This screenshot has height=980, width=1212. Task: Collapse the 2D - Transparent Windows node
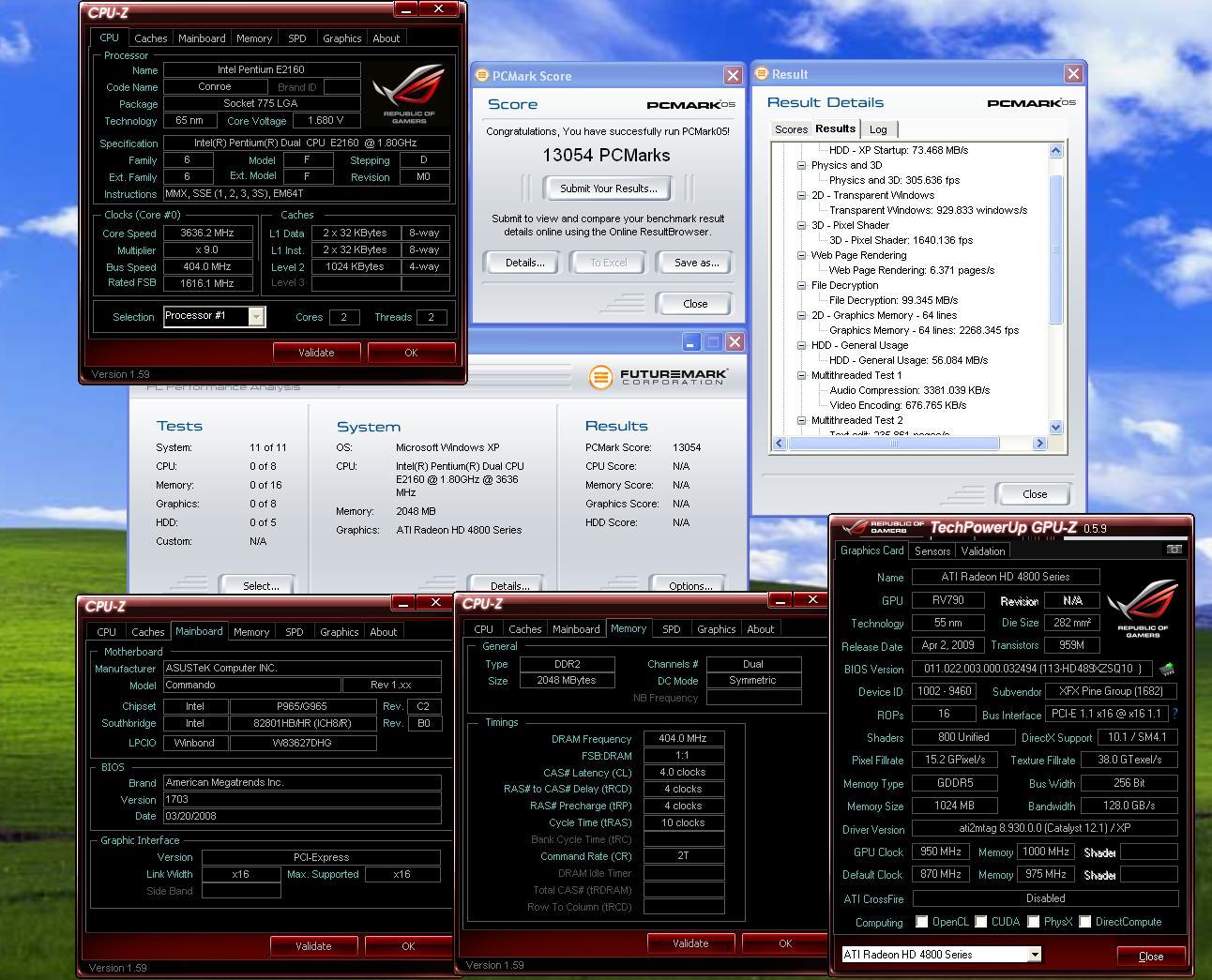pyautogui.click(x=802, y=195)
